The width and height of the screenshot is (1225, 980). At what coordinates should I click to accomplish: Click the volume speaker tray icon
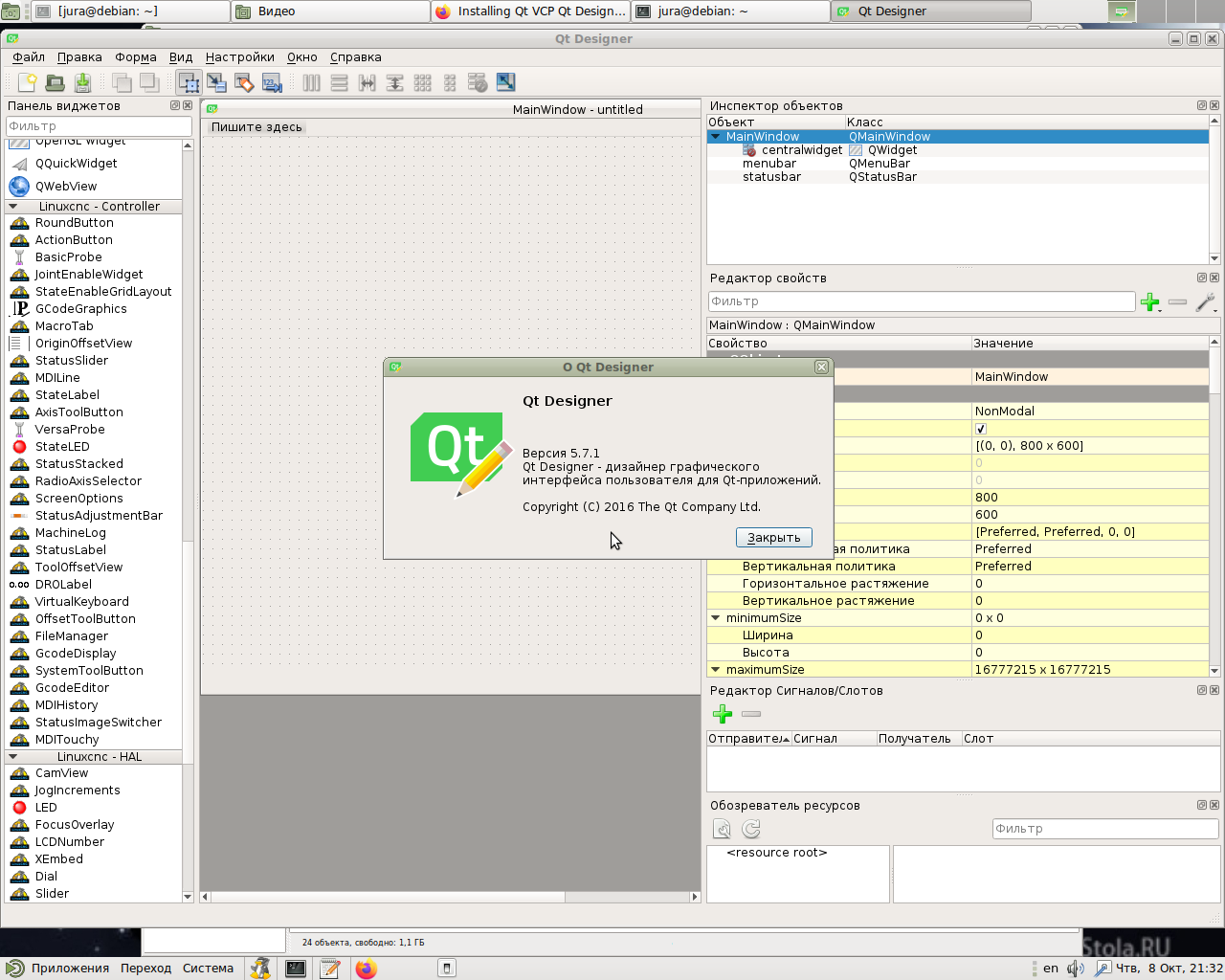[x=1076, y=969]
